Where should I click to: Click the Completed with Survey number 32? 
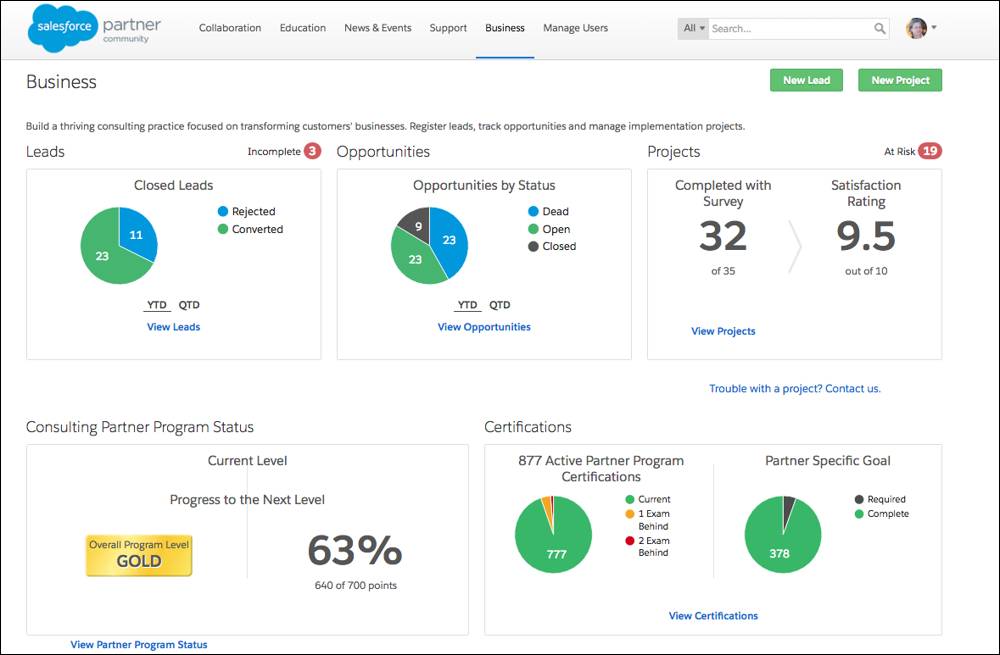[723, 236]
